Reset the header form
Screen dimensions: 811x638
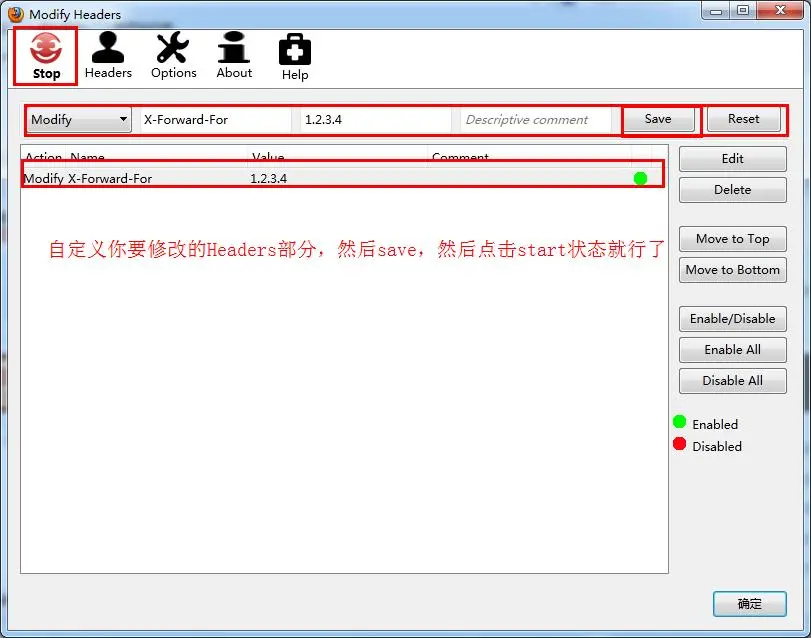744,119
